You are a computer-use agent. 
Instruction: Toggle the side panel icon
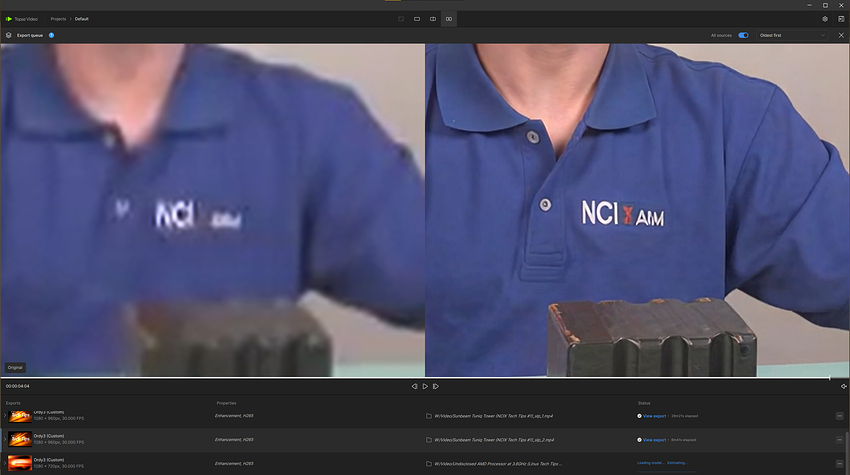tap(841, 19)
